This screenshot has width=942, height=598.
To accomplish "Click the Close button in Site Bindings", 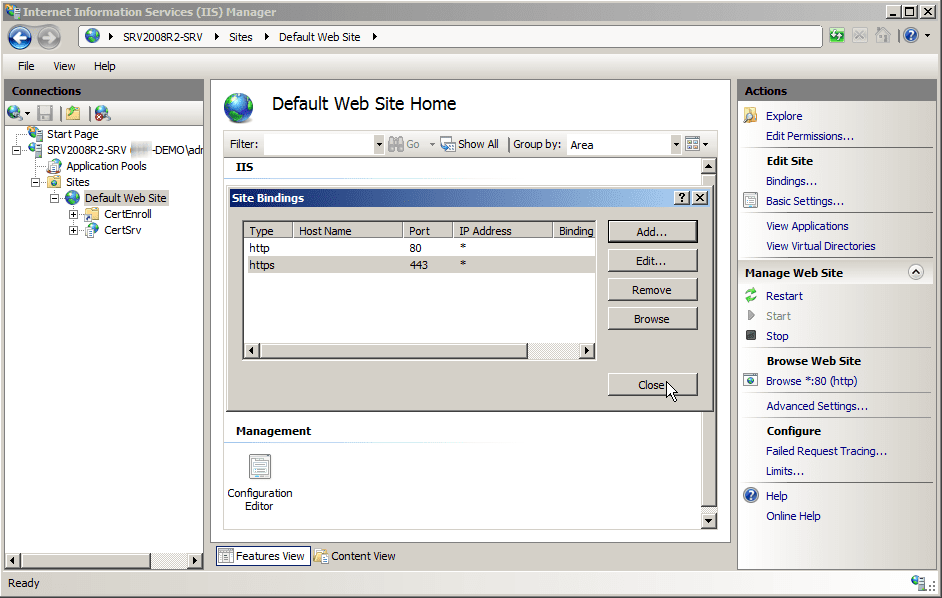I will pyautogui.click(x=652, y=385).
